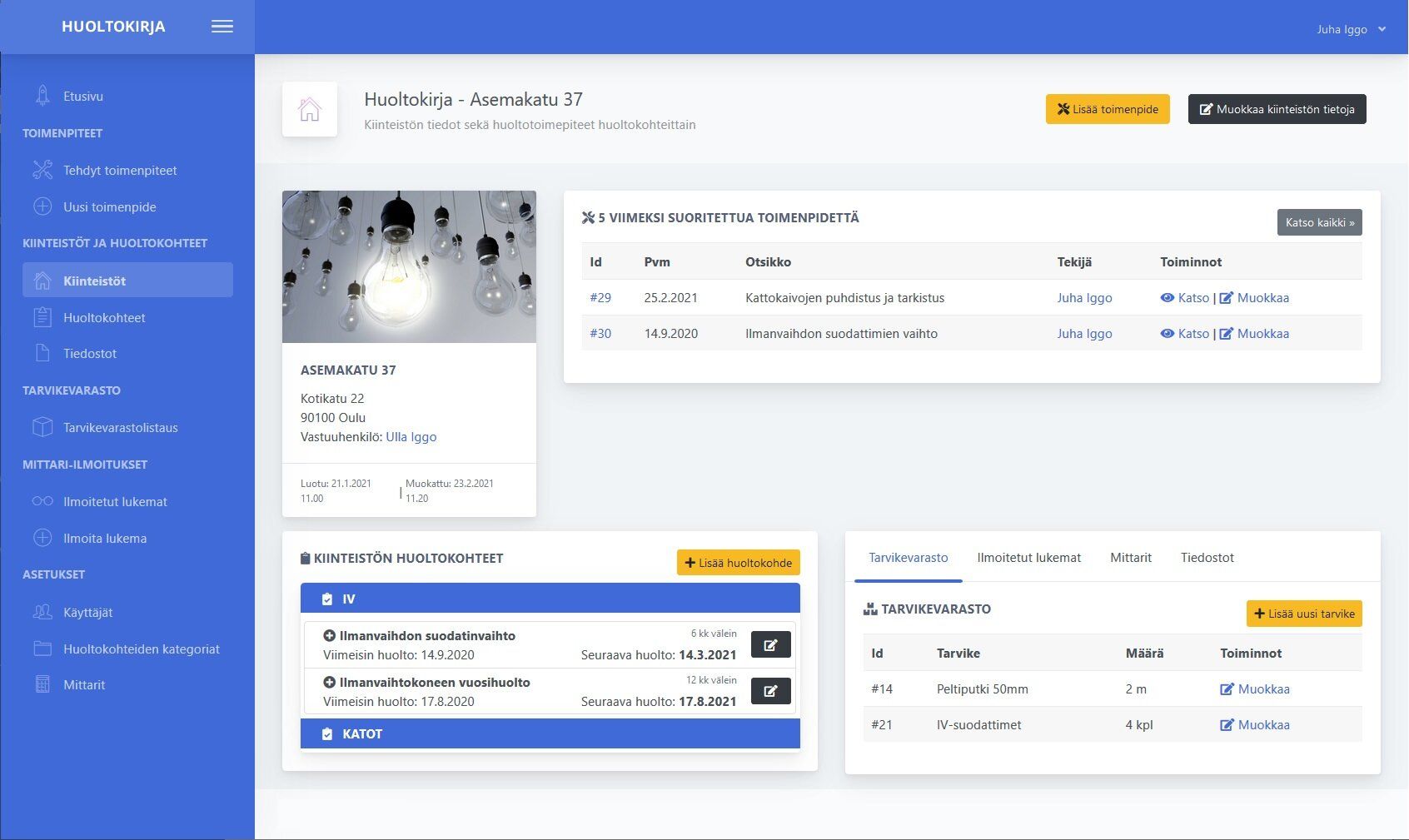This screenshot has width=1409, height=840.
Task: Expand Ilmanvaihdon suodatinvaihto plus icon
Action: click(329, 636)
